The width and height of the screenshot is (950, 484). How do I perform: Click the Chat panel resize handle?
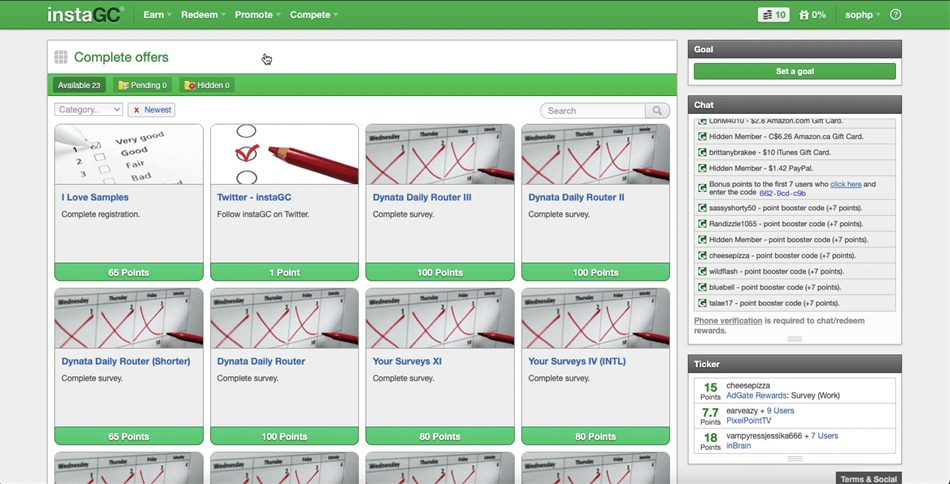coord(794,339)
